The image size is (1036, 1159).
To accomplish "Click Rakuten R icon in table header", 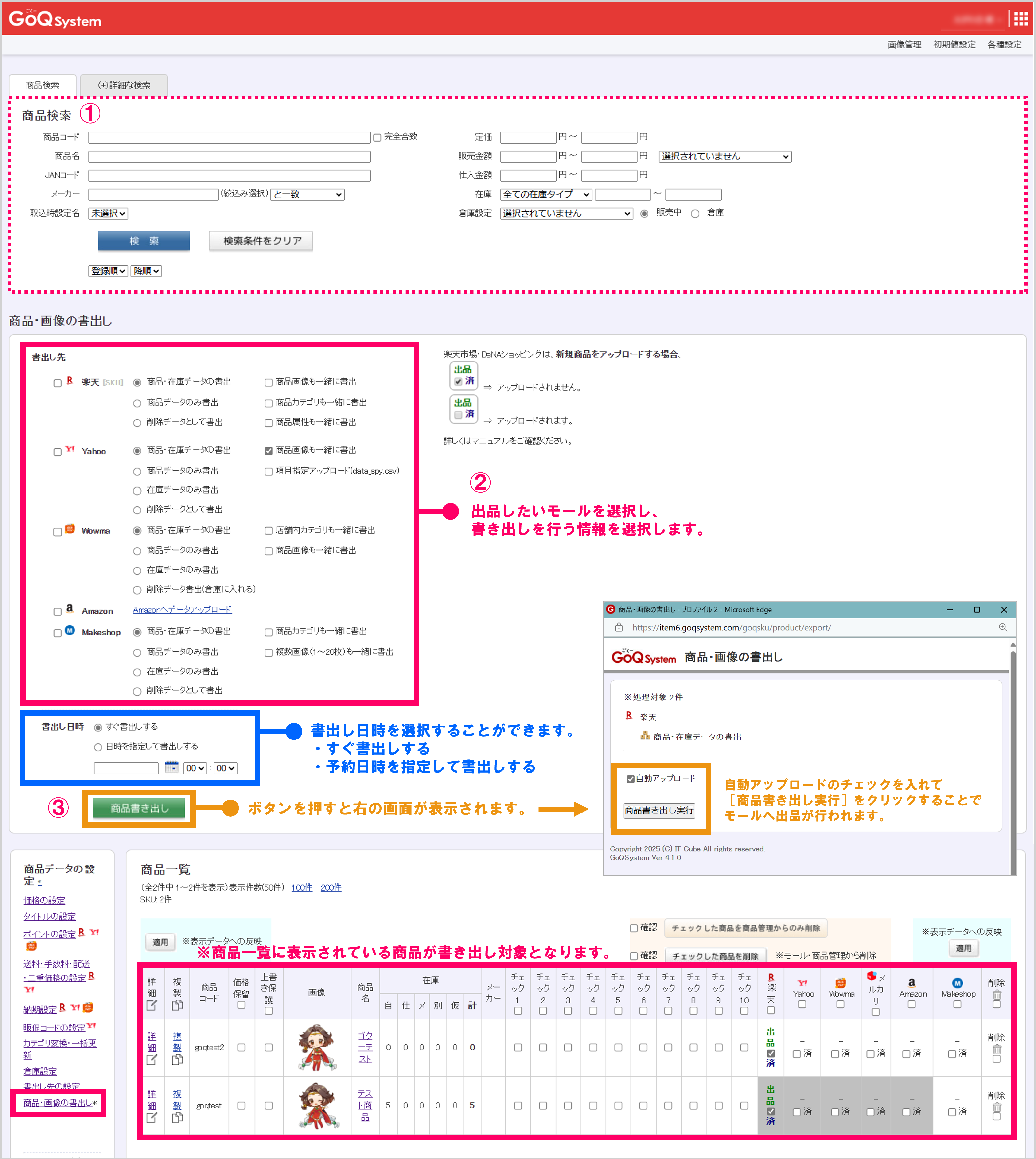I will click(x=771, y=978).
